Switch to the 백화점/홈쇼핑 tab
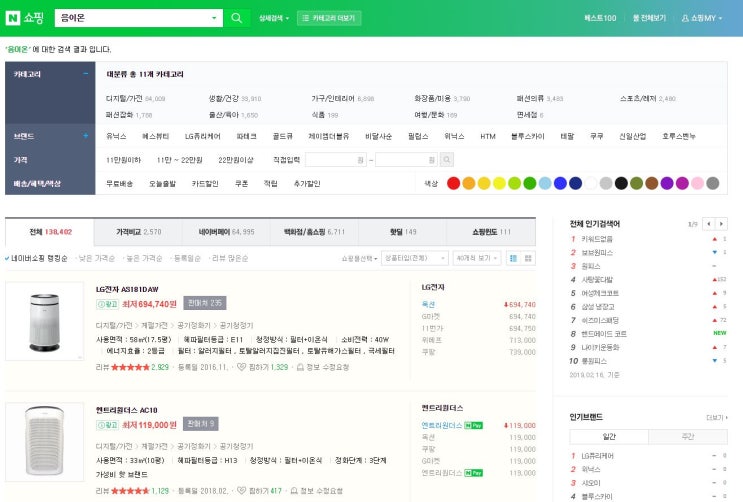Image resolution: width=743 pixels, height=502 pixels. [x=314, y=232]
